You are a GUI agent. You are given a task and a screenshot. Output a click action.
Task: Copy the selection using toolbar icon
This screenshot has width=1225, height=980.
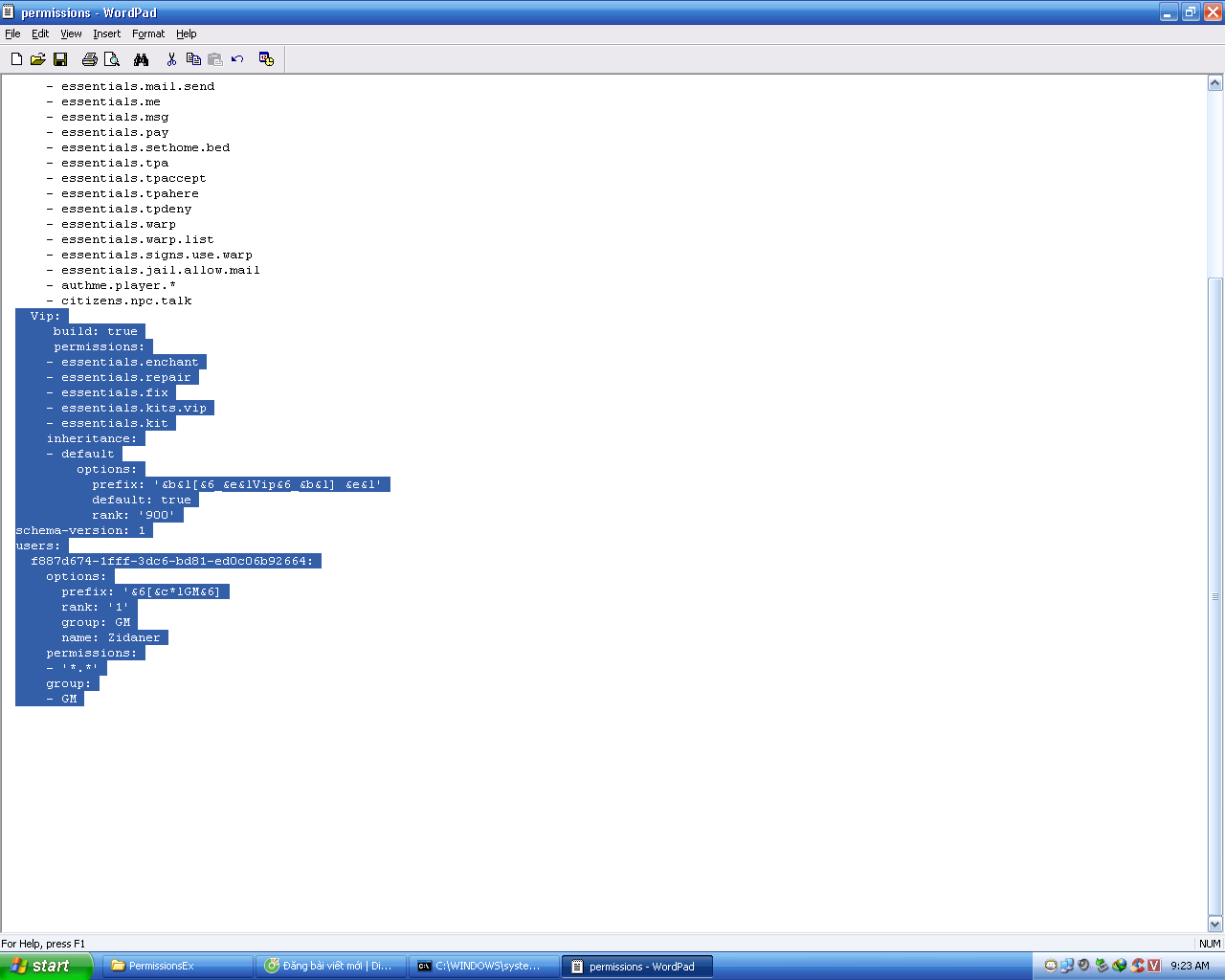[193, 59]
